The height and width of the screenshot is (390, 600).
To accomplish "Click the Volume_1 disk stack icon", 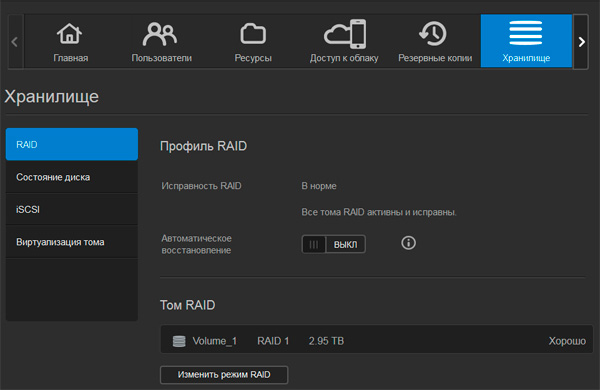I will click(179, 341).
